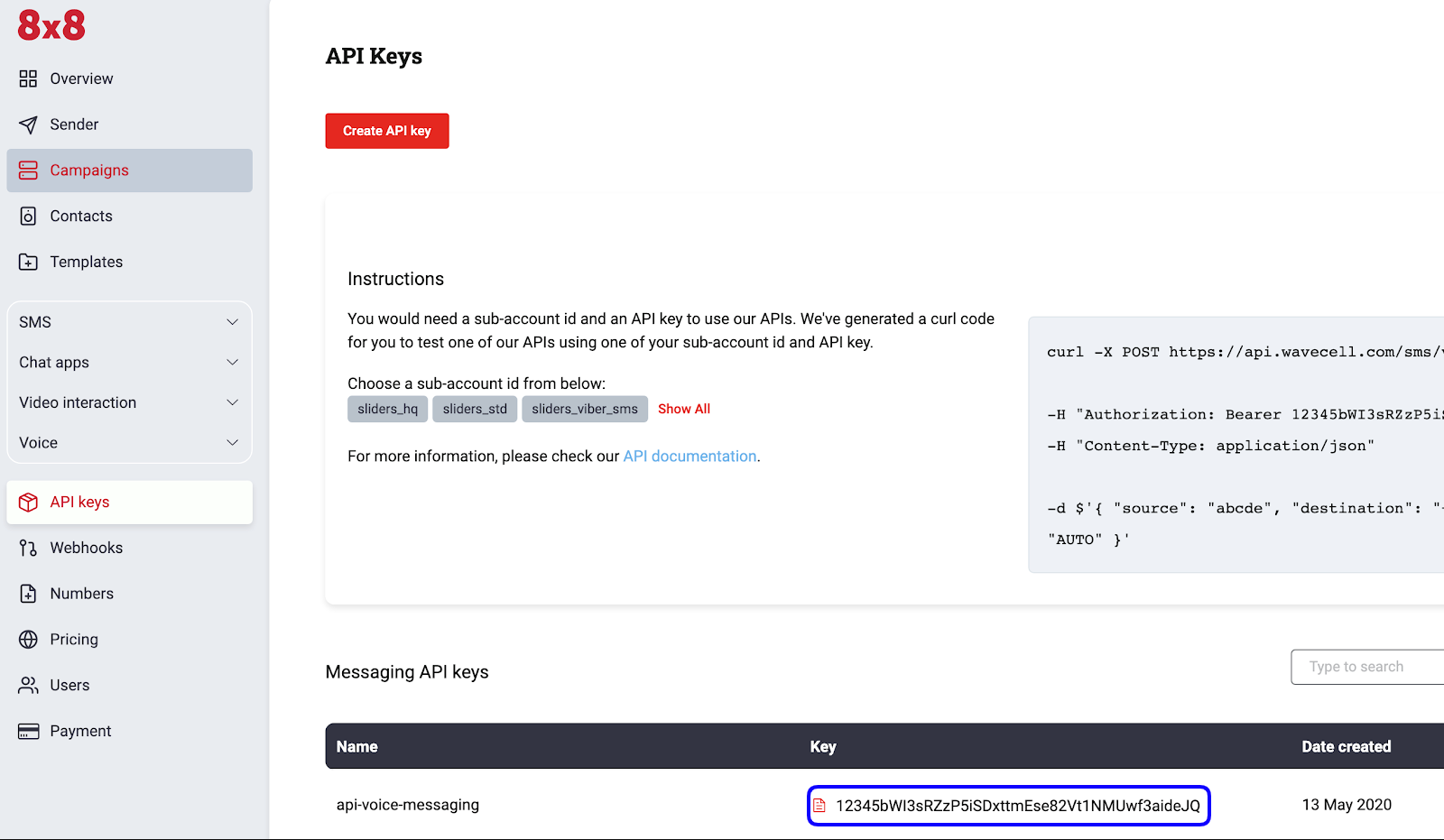Click the Contacts icon in sidebar

coord(28,217)
